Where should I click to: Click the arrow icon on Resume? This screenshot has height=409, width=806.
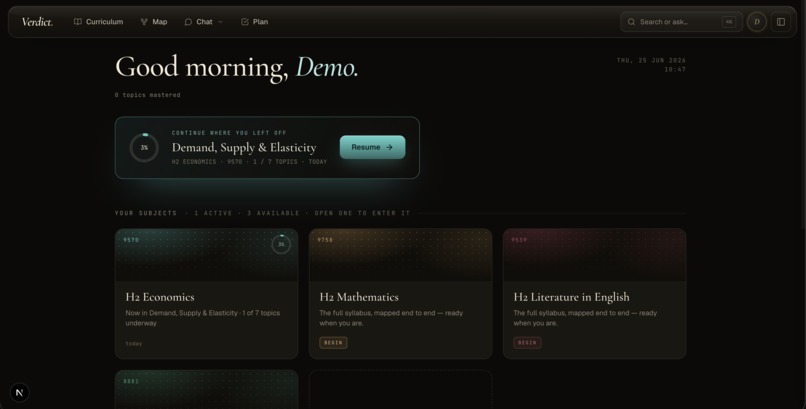tap(389, 147)
